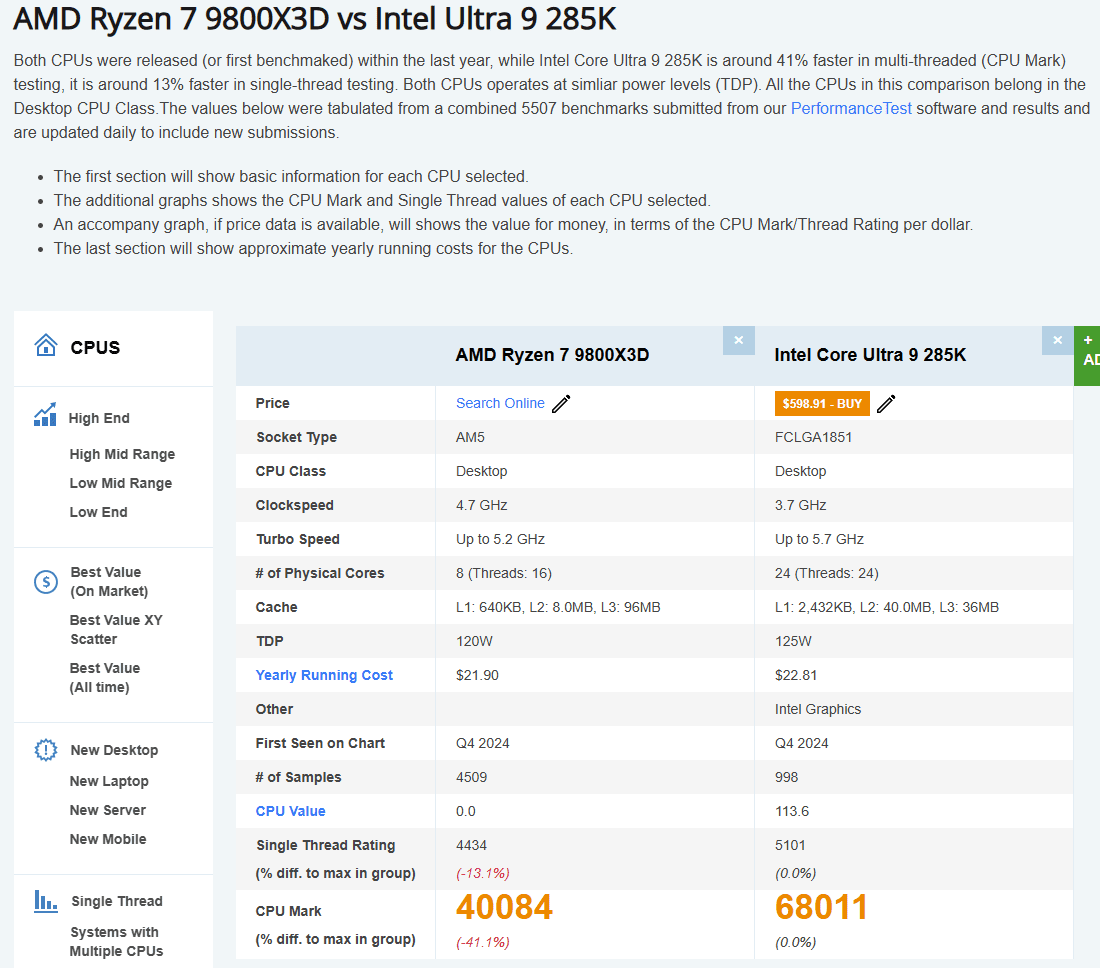Image resolution: width=1100 pixels, height=968 pixels.
Task: Select Low End in sidebar
Action: click(x=98, y=512)
